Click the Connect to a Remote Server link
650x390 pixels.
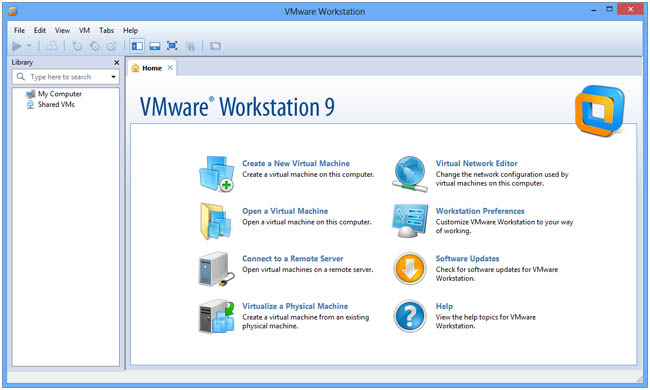pos(293,259)
